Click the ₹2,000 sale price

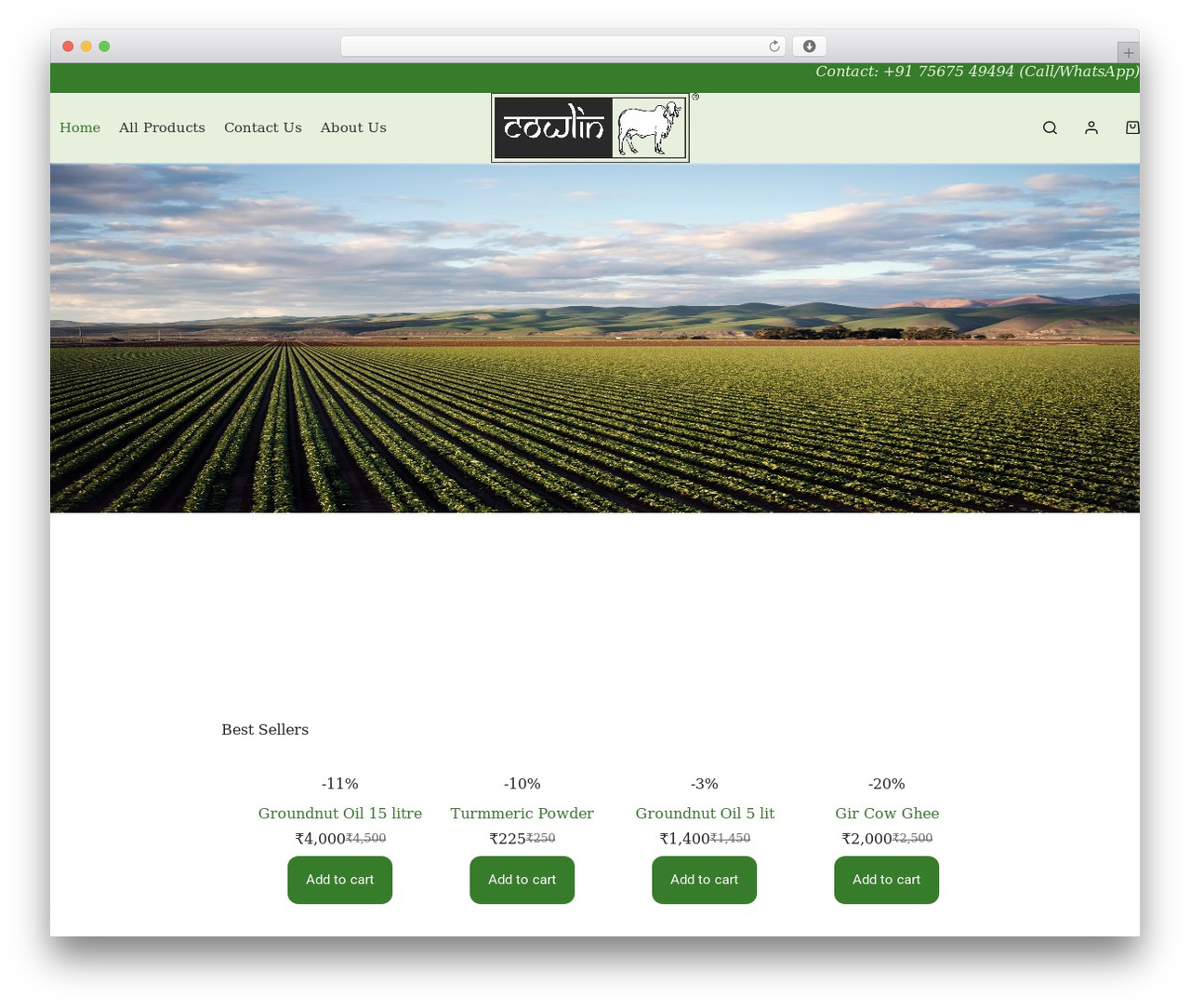tap(866, 839)
